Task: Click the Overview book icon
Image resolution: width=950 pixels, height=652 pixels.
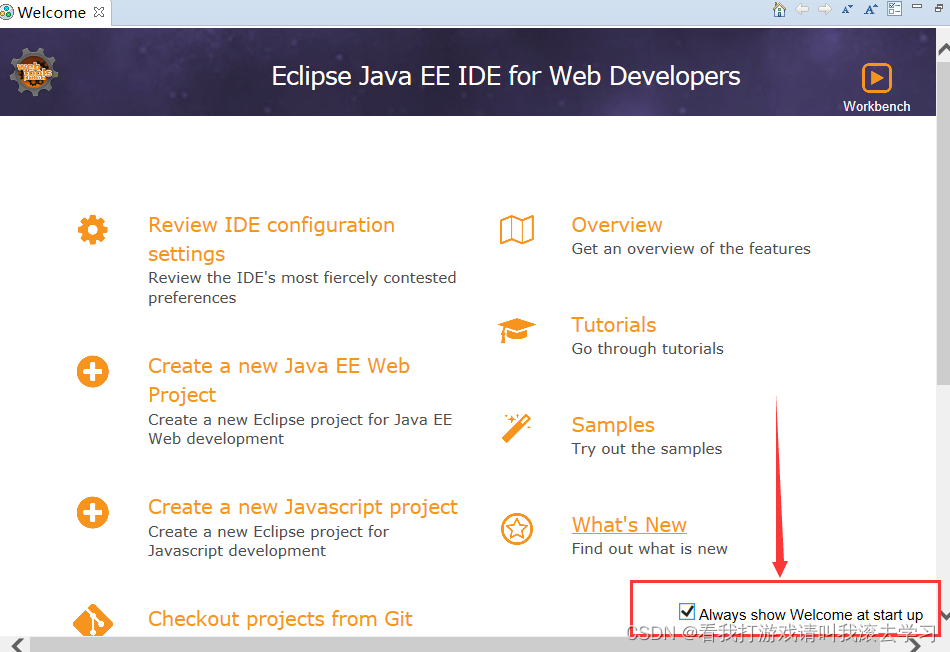Action: pyautogui.click(x=516, y=228)
